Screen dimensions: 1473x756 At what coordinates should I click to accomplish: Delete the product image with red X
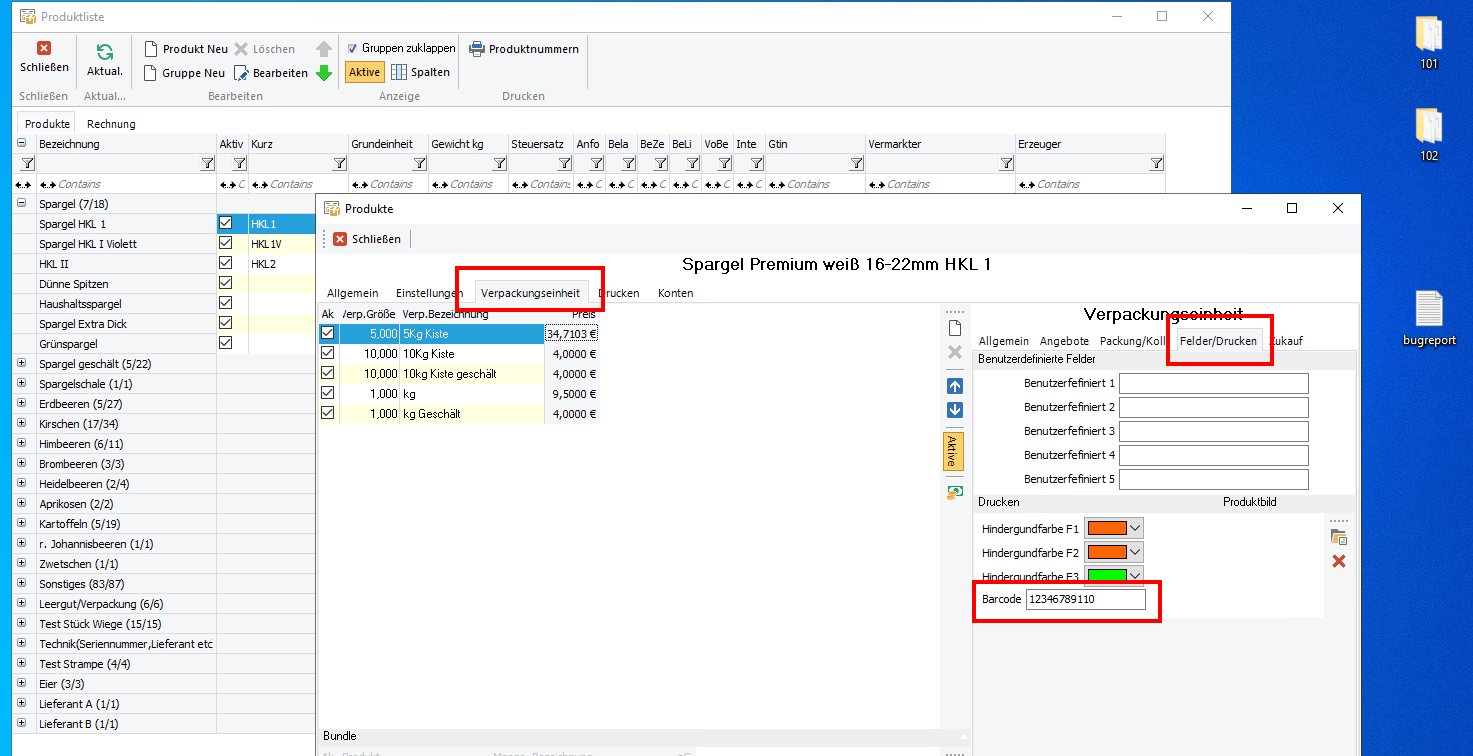click(1339, 561)
